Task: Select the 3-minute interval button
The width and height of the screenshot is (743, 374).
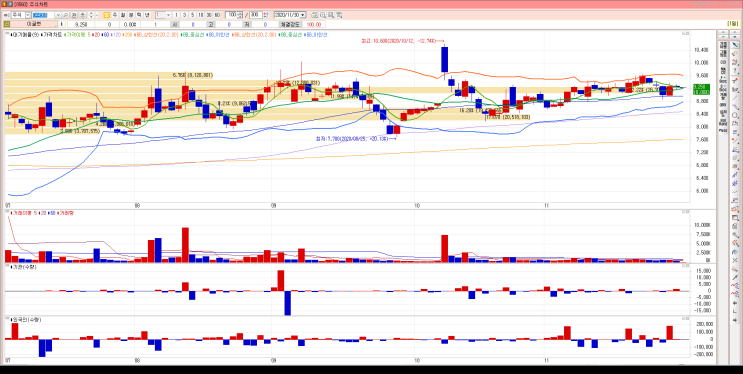Action: click(184, 15)
